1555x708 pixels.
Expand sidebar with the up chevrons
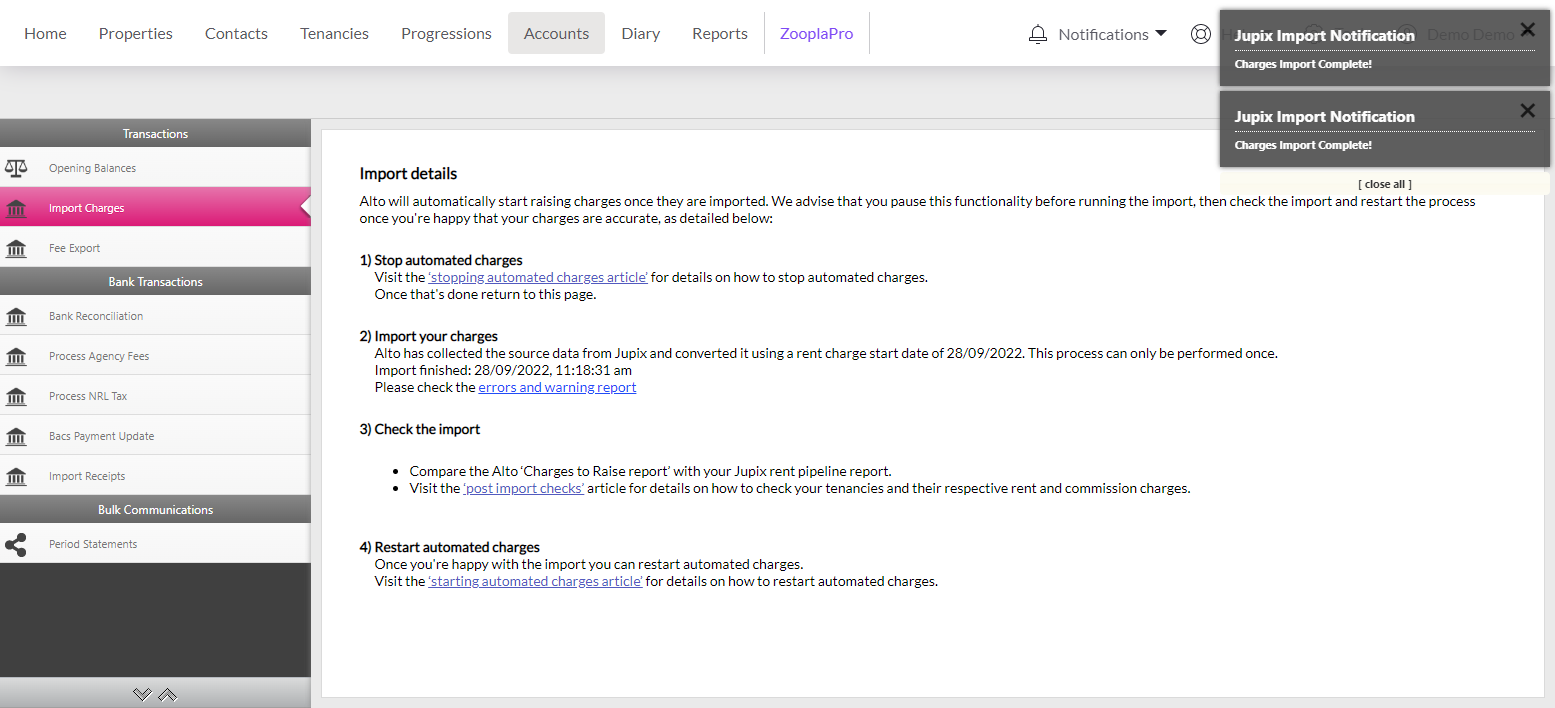(168, 694)
